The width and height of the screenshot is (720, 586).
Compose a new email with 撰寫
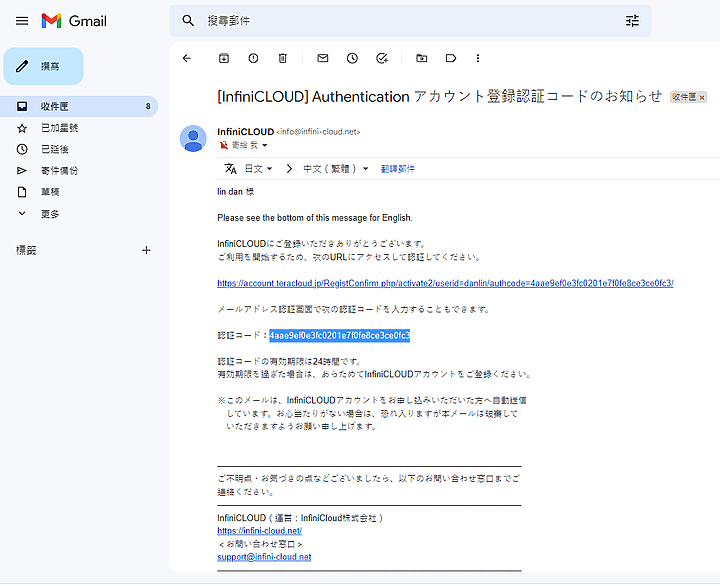[44, 66]
